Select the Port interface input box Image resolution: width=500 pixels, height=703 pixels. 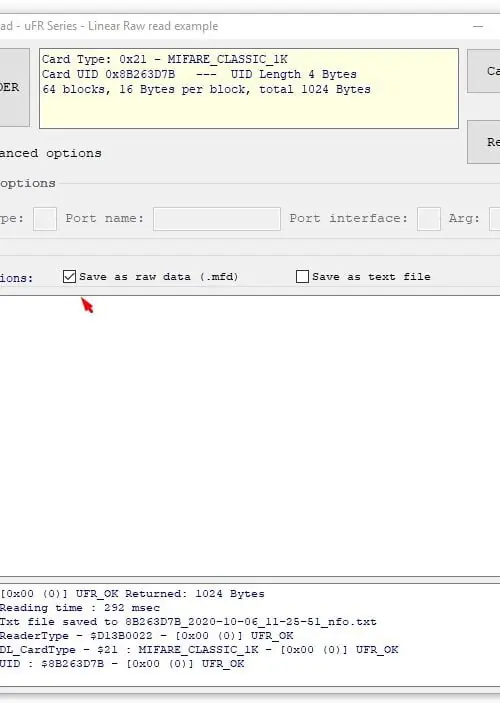(429, 219)
